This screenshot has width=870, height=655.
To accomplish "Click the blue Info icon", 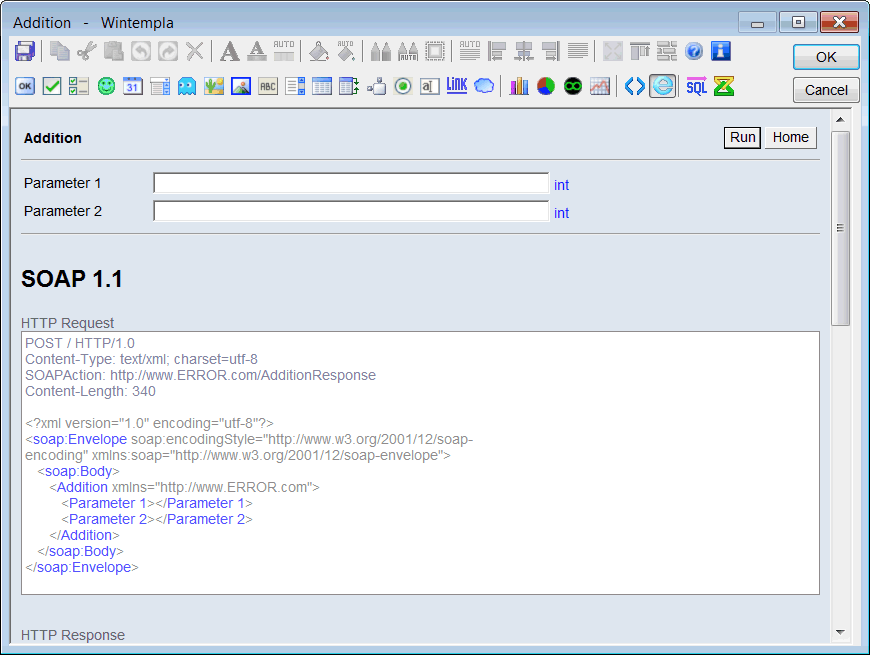I will pos(721,52).
